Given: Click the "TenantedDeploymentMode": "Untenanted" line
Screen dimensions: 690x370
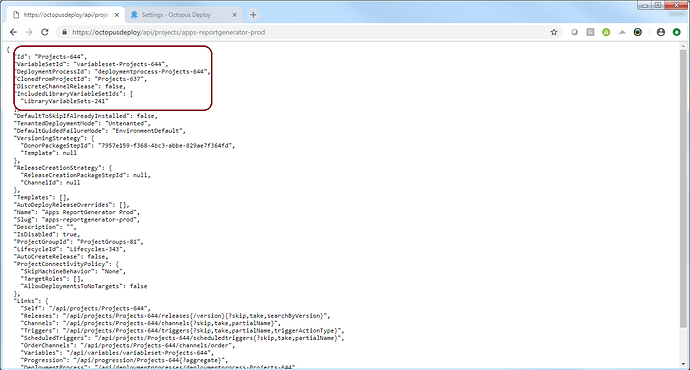Looking at the screenshot, I should pos(83,123).
